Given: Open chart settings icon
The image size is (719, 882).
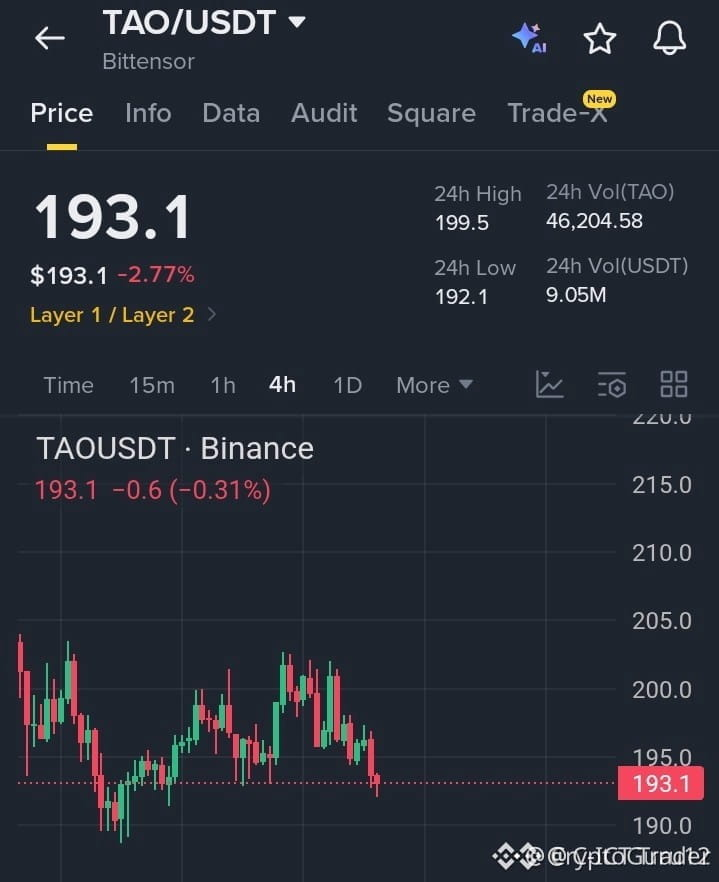Looking at the screenshot, I should point(612,385).
